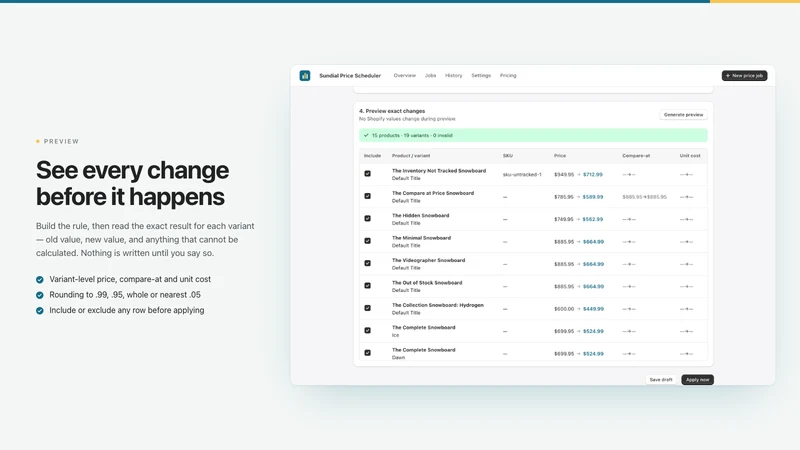Click check icon beside Rounding bullet
The height and width of the screenshot is (450, 800).
click(40, 295)
